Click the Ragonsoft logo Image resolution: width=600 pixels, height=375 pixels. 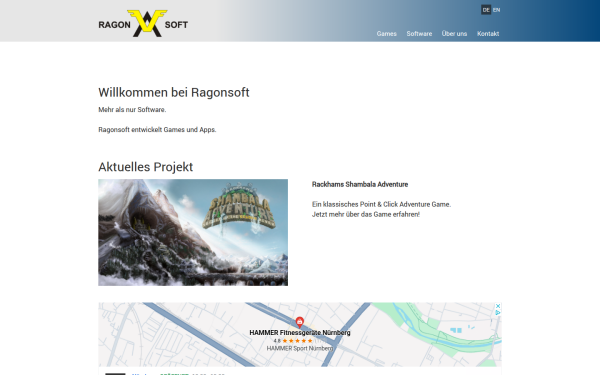pyautogui.click(x=143, y=24)
